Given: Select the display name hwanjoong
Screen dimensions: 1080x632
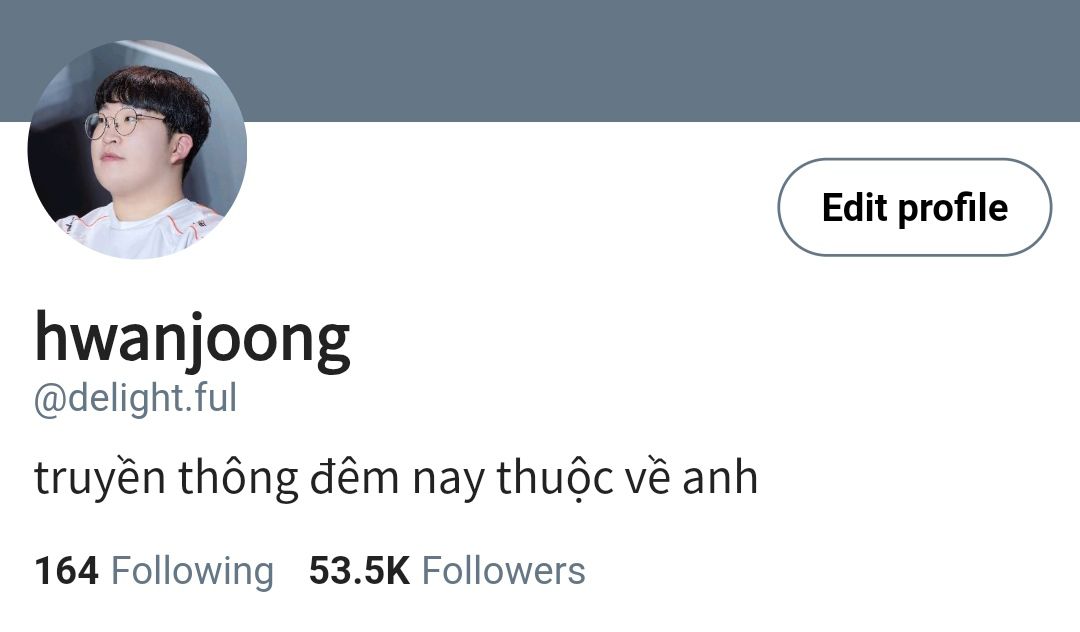Looking at the screenshot, I should (x=192, y=340).
